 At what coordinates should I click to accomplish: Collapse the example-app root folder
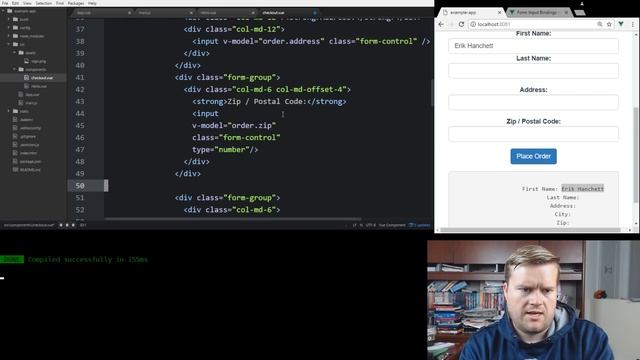pyautogui.click(x=3, y=11)
